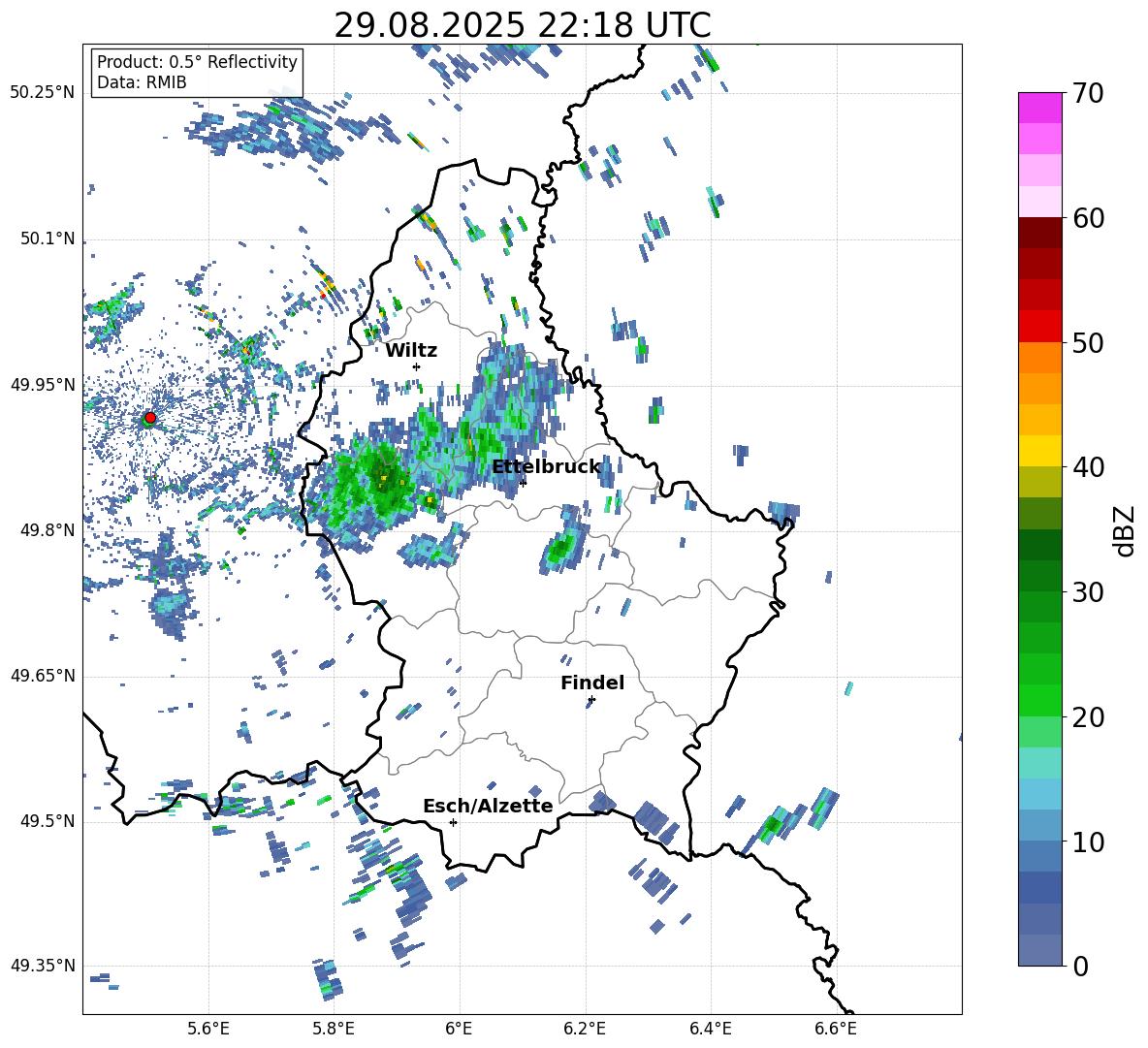The width and height of the screenshot is (1148, 1048).
Task: Click the Product: 0.5° Reflectivity text
Action: pos(197,61)
